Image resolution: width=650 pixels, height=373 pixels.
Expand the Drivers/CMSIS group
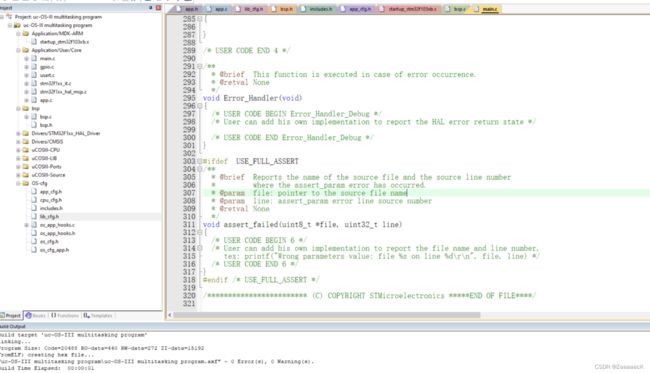click(x=18, y=142)
